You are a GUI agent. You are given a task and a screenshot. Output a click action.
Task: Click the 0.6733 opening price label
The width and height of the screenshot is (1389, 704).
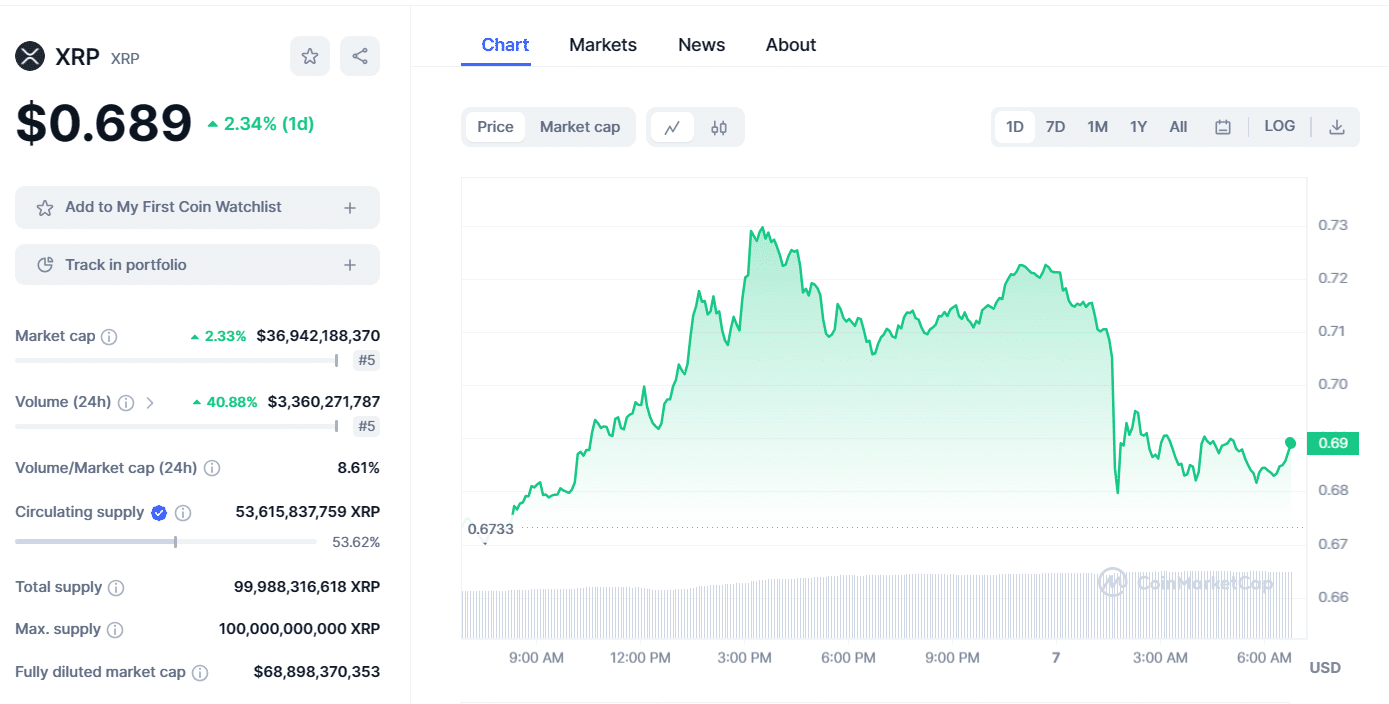490,529
